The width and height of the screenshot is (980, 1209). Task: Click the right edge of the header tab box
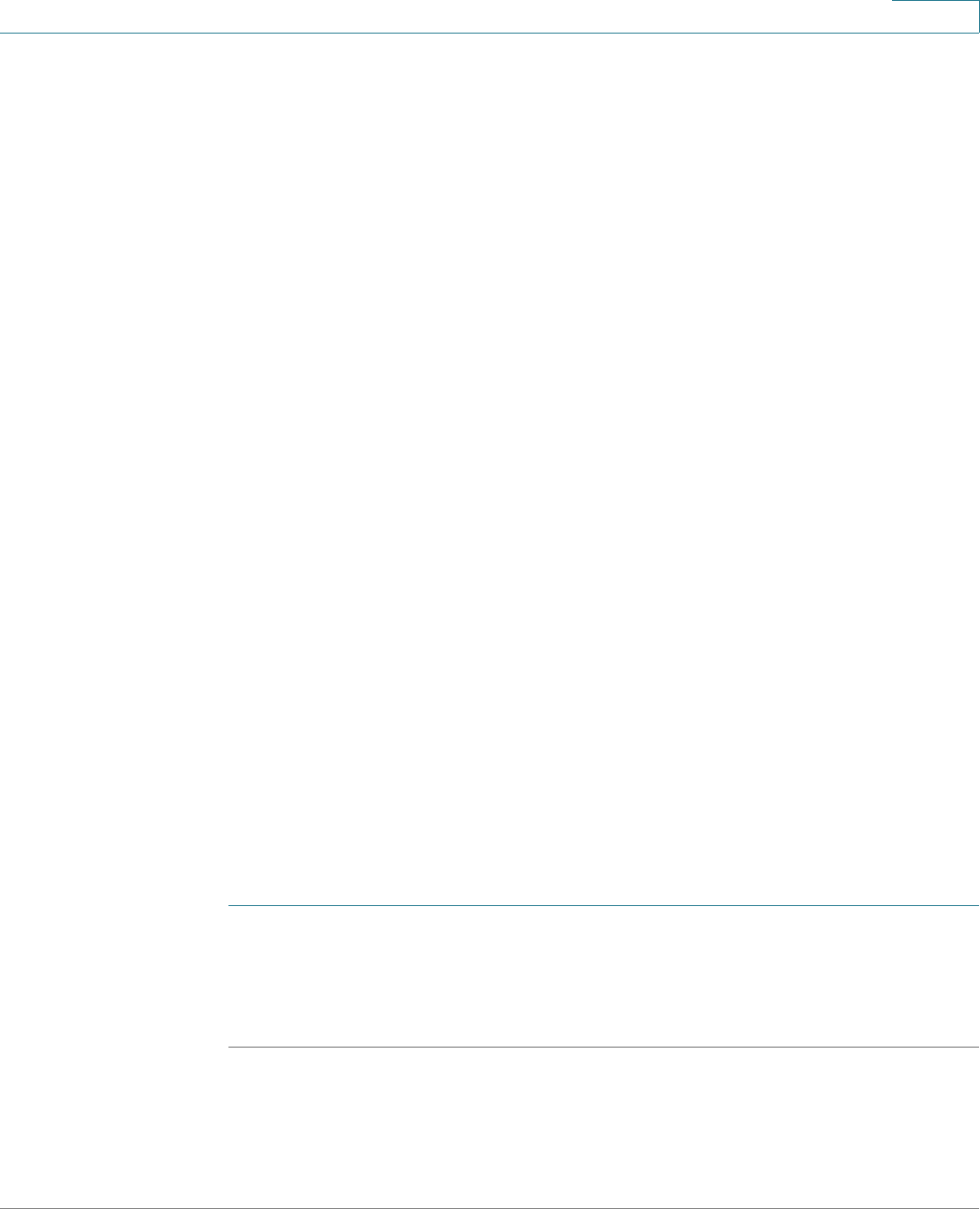(x=979, y=16)
